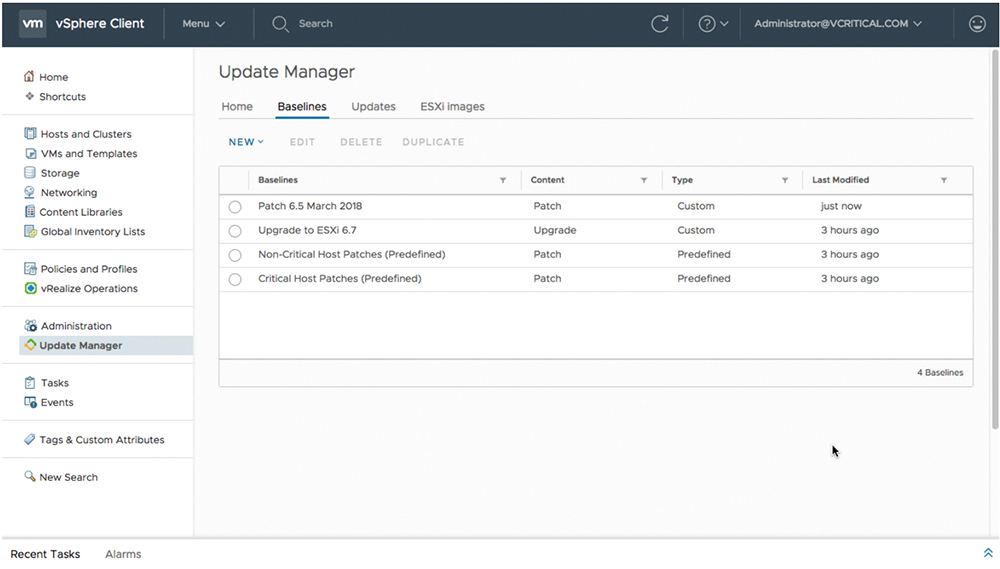This screenshot has width=1000, height=569.
Task: Click the Storage icon
Action: [x=29, y=172]
